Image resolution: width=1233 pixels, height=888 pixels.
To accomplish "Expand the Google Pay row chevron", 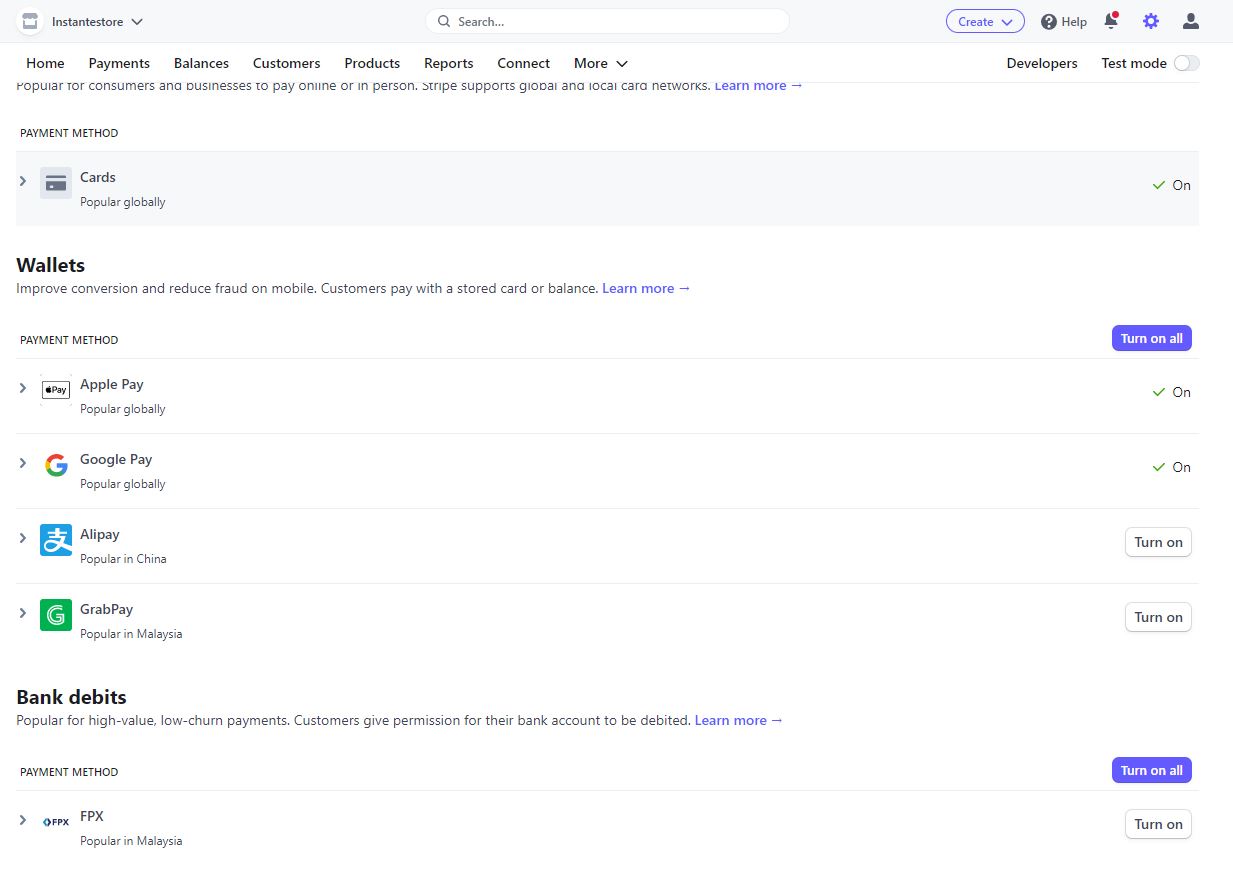I will click(23, 463).
